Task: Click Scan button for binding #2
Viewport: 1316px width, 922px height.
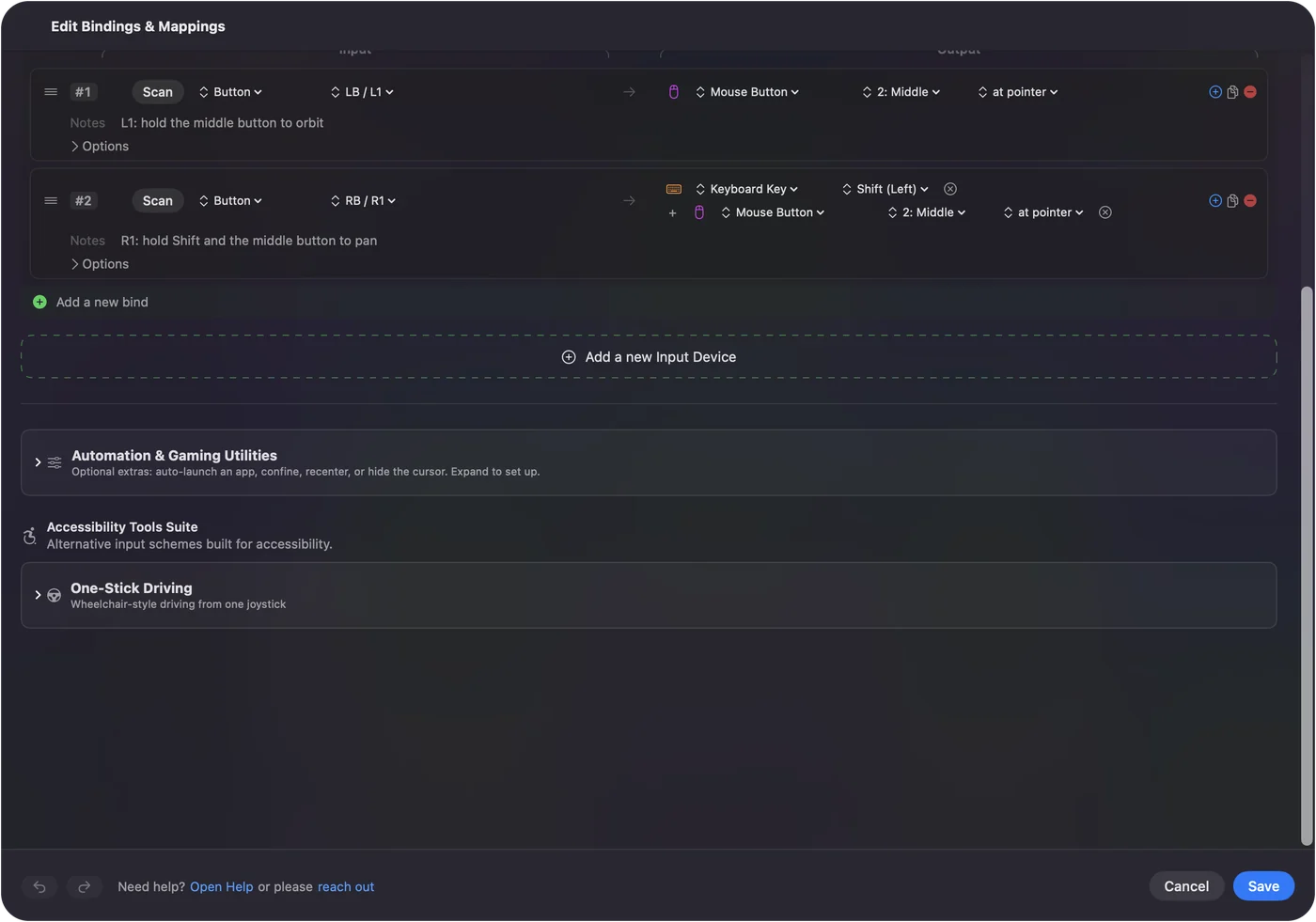Action: point(158,201)
